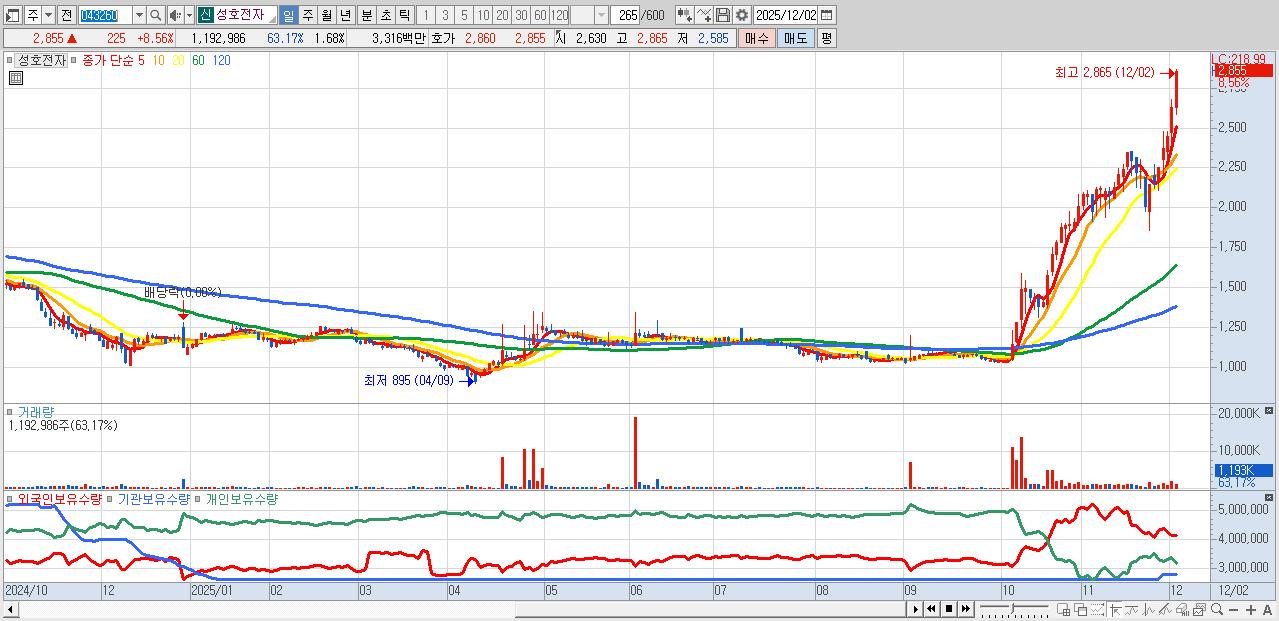Open the calendar picker icon
Screen dimensions: 1279x621
[825, 15]
